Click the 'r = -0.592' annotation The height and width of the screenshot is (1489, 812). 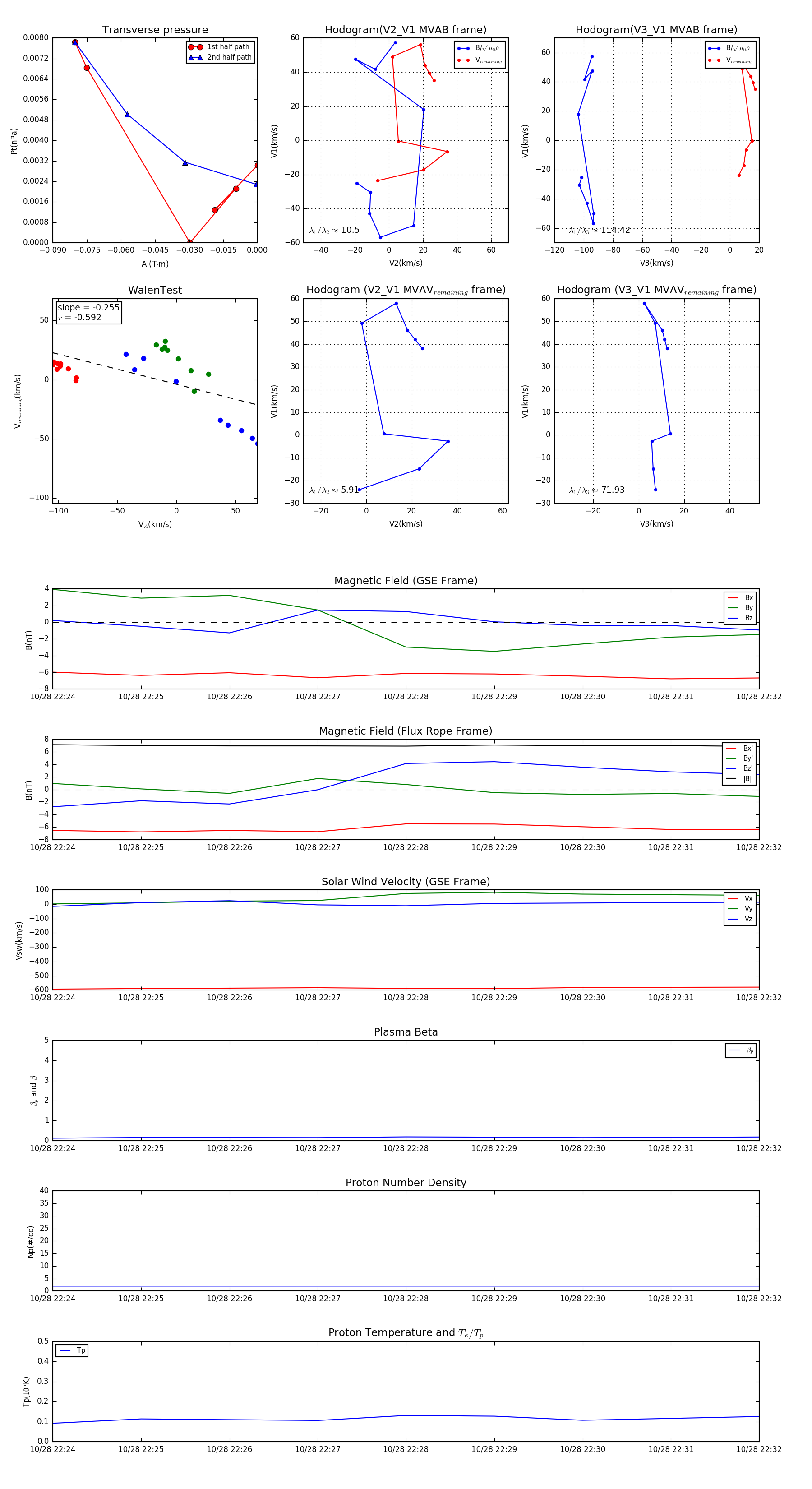click(80, 317)
